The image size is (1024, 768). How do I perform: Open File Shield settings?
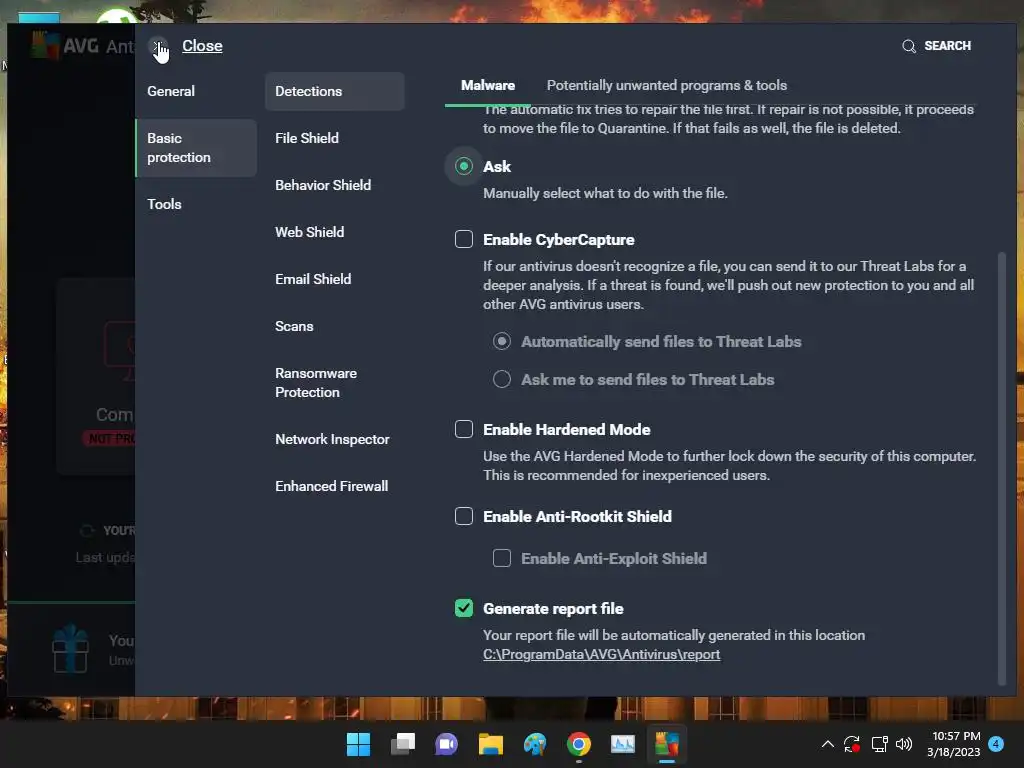click(307, 138)
